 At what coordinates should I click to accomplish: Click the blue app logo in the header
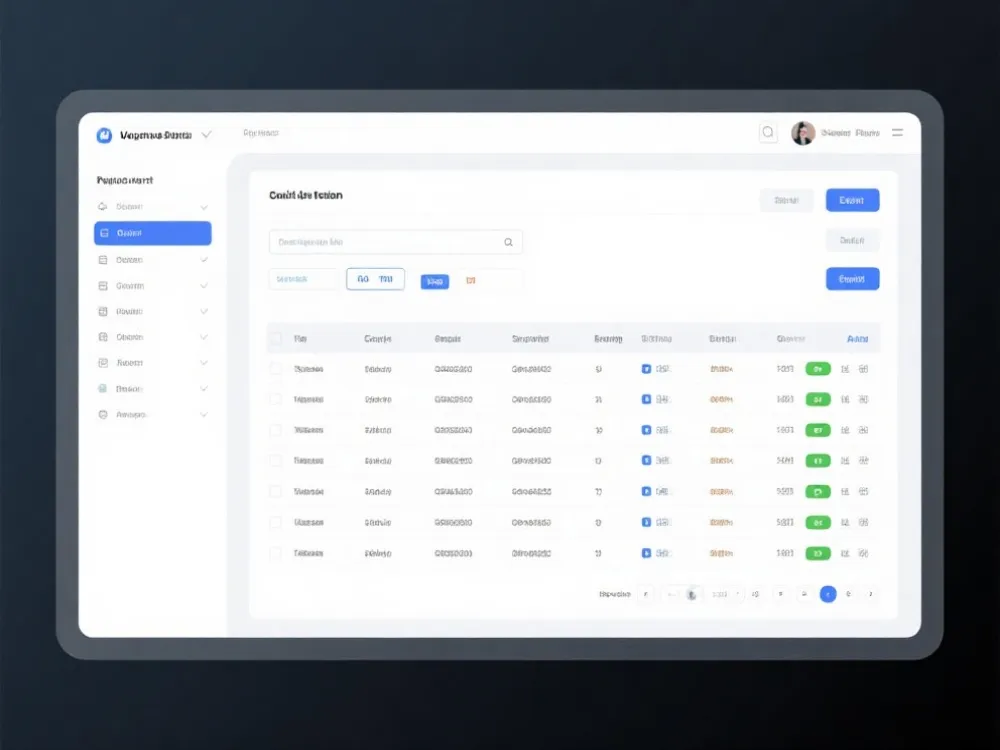[x=104, y=135]
